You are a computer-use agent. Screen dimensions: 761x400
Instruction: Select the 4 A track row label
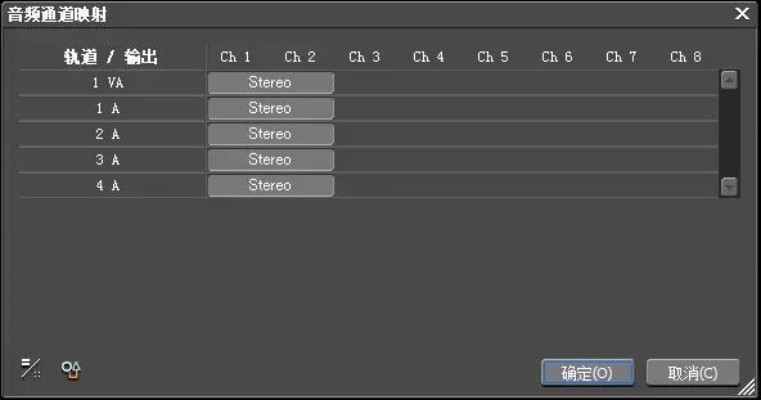coord(108,186)
